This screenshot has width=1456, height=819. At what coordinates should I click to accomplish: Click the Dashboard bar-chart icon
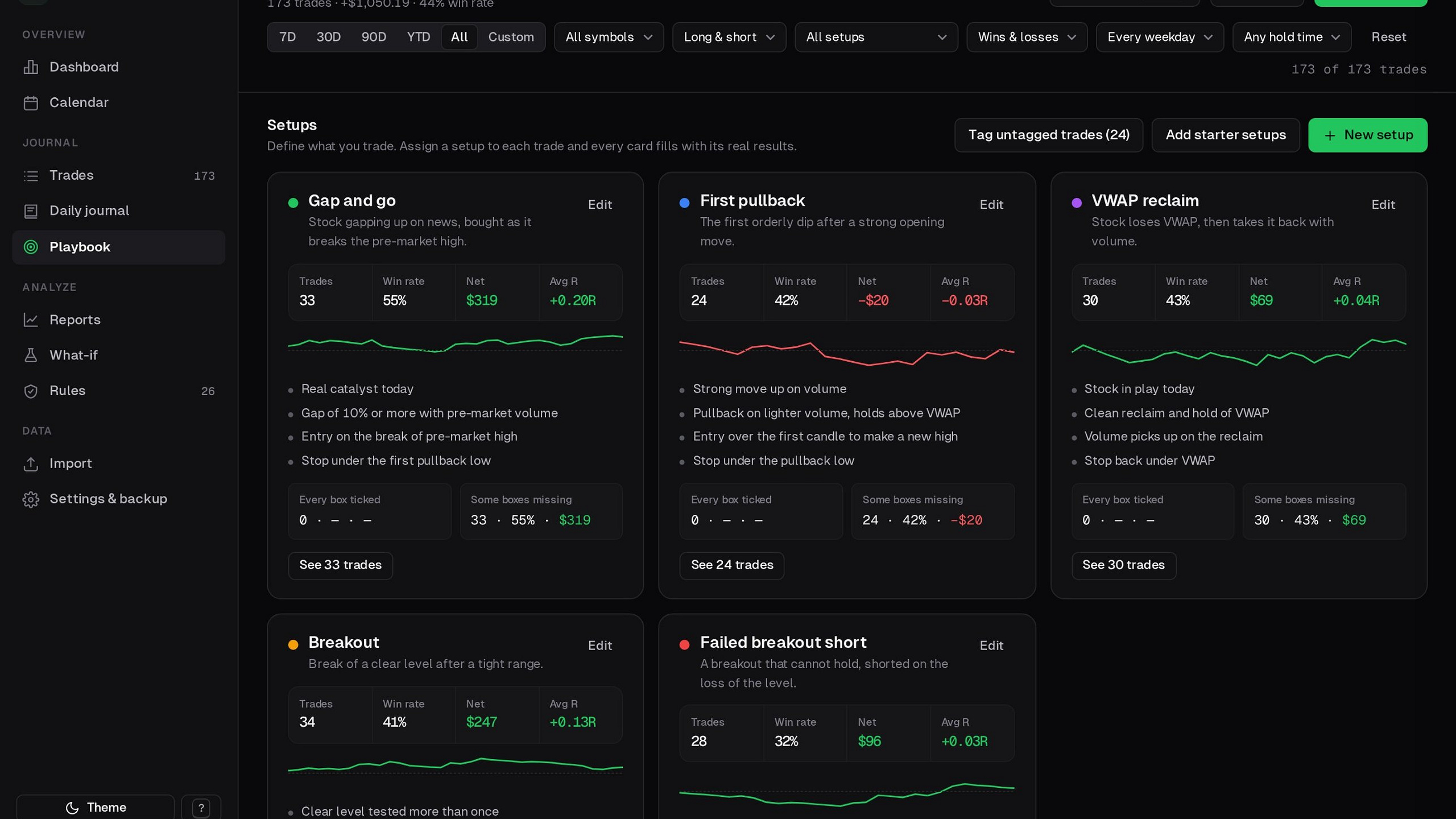pyautogui.click(x=31, y=67)
